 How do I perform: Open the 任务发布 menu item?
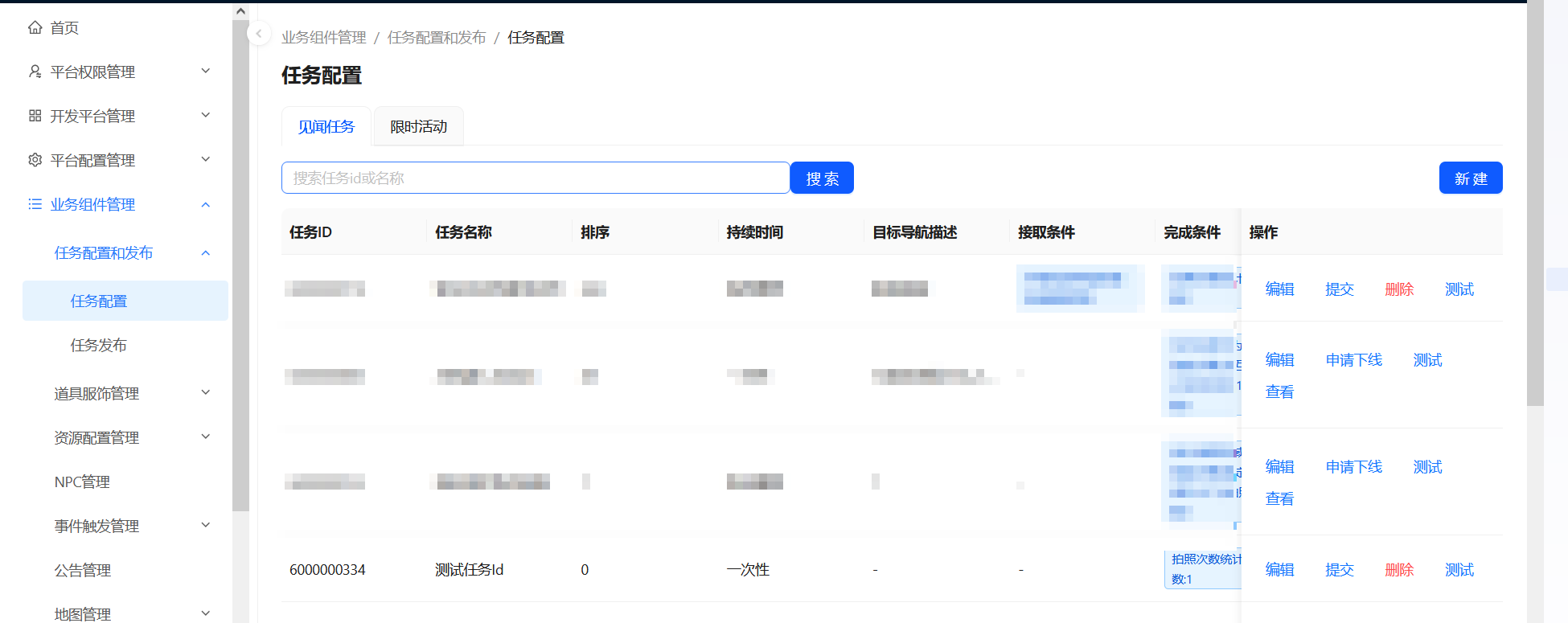99,346
